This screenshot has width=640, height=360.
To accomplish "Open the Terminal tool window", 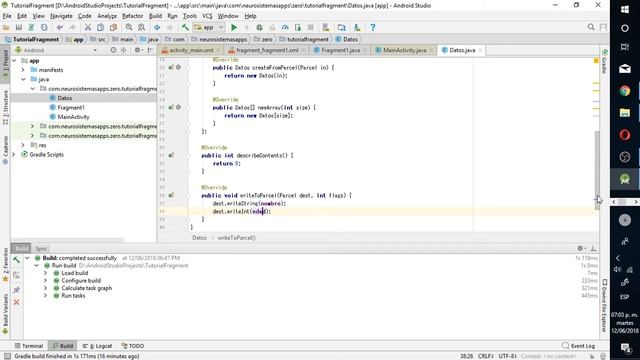I will click(29, 346).
